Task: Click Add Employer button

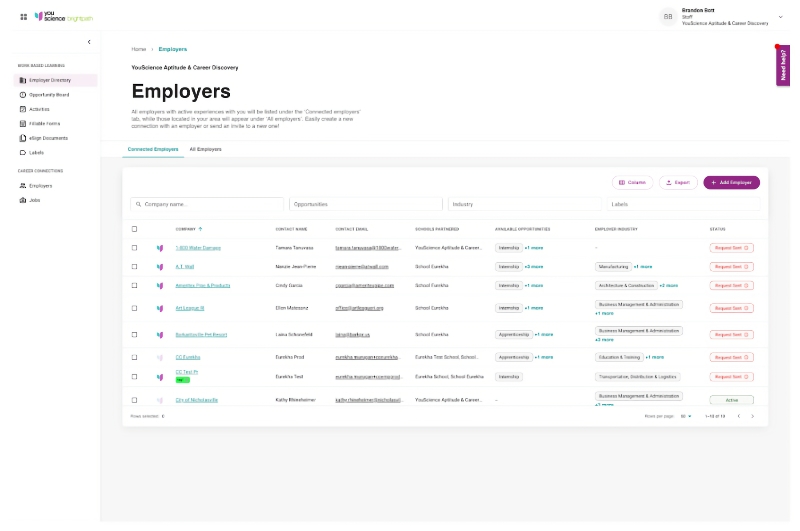Action: point(732,183)
